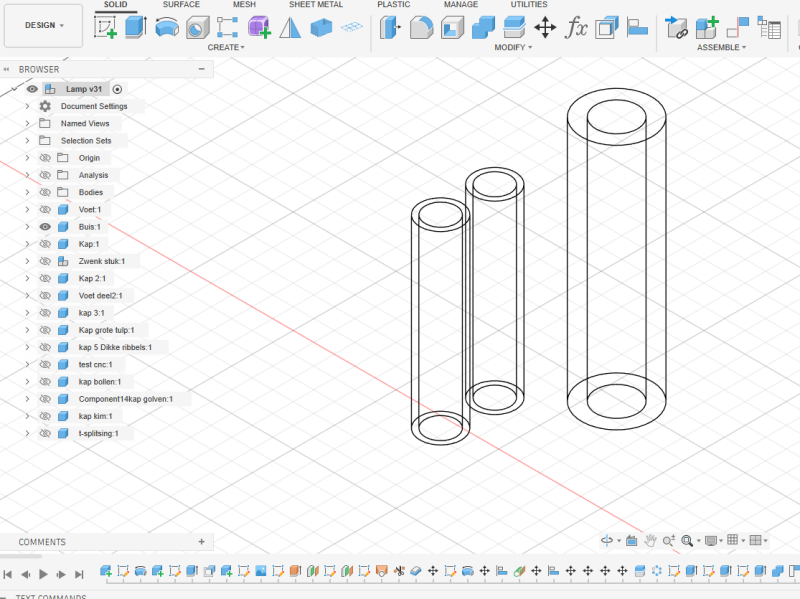Select kap 5 Dikke ribbels:1 in browser
800x599 pixels.
[x=115, y=347]
